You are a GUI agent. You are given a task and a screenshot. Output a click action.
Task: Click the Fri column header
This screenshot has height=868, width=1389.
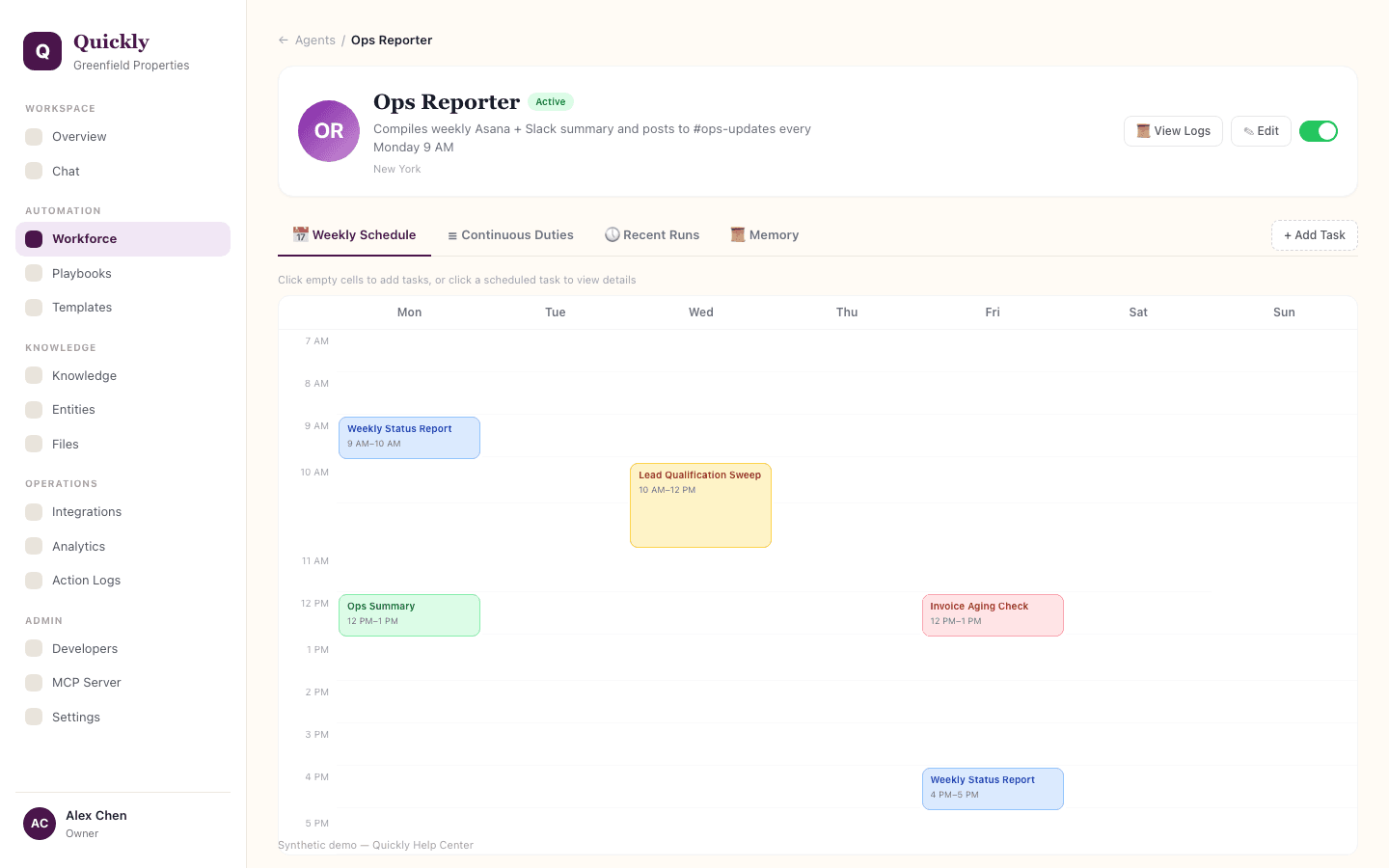coord(993,312)
